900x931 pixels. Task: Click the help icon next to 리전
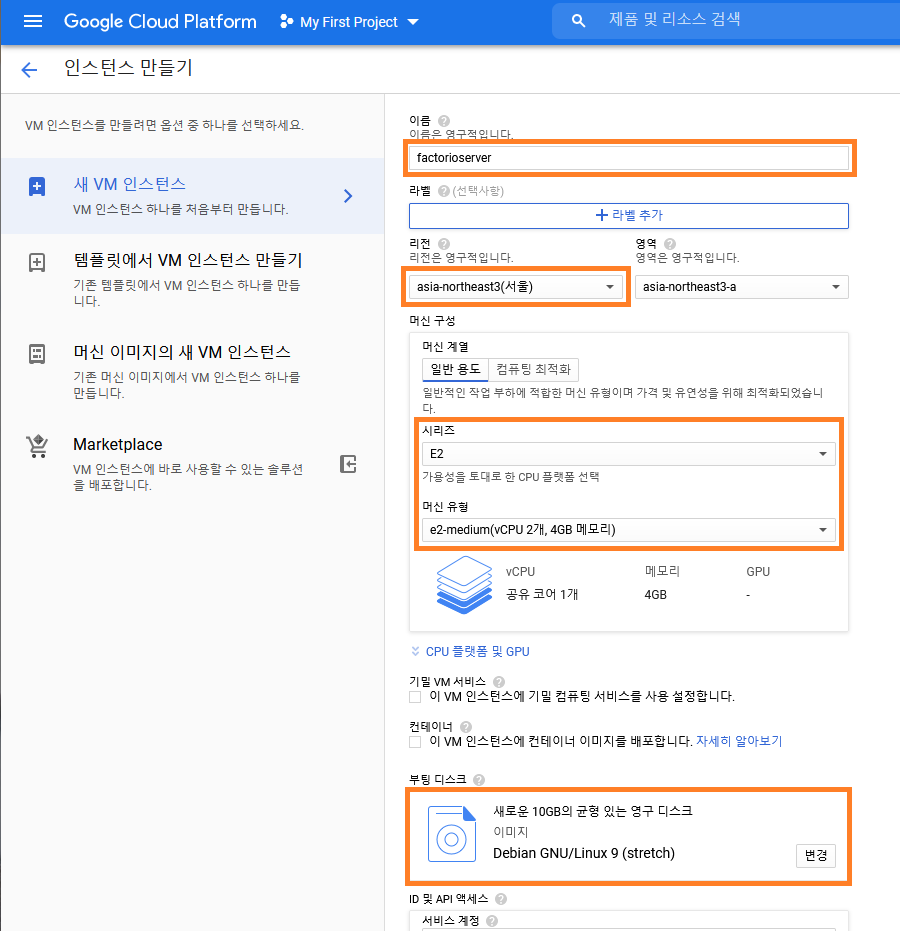[444, 244]
